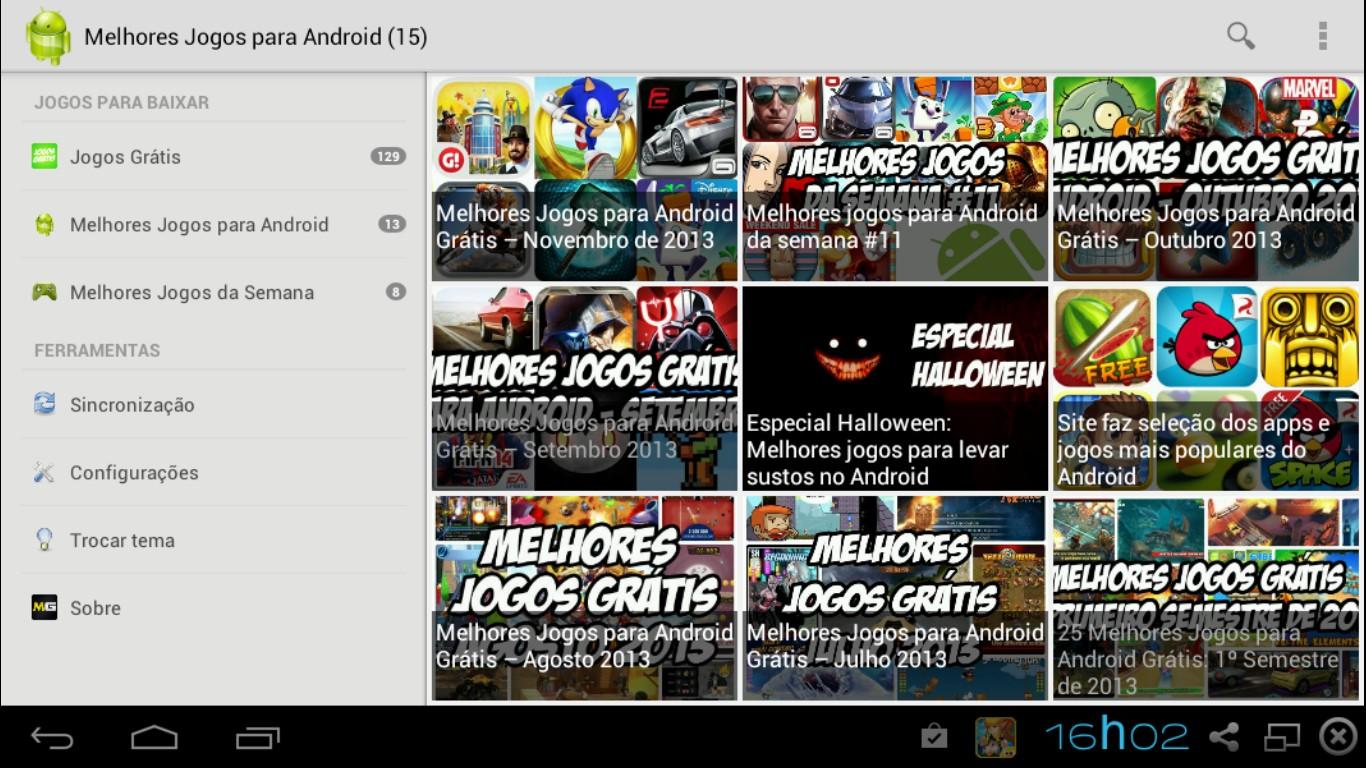Click the Sincronização sync icon
1366x768 pixels.
44,404
